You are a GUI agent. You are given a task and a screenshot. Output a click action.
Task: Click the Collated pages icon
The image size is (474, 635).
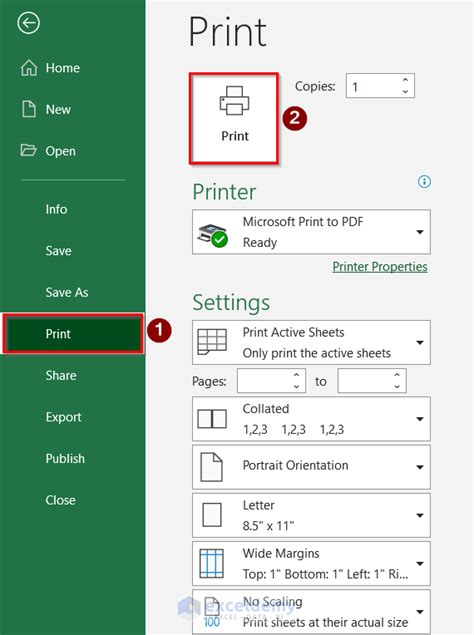(x=212, y=419)
